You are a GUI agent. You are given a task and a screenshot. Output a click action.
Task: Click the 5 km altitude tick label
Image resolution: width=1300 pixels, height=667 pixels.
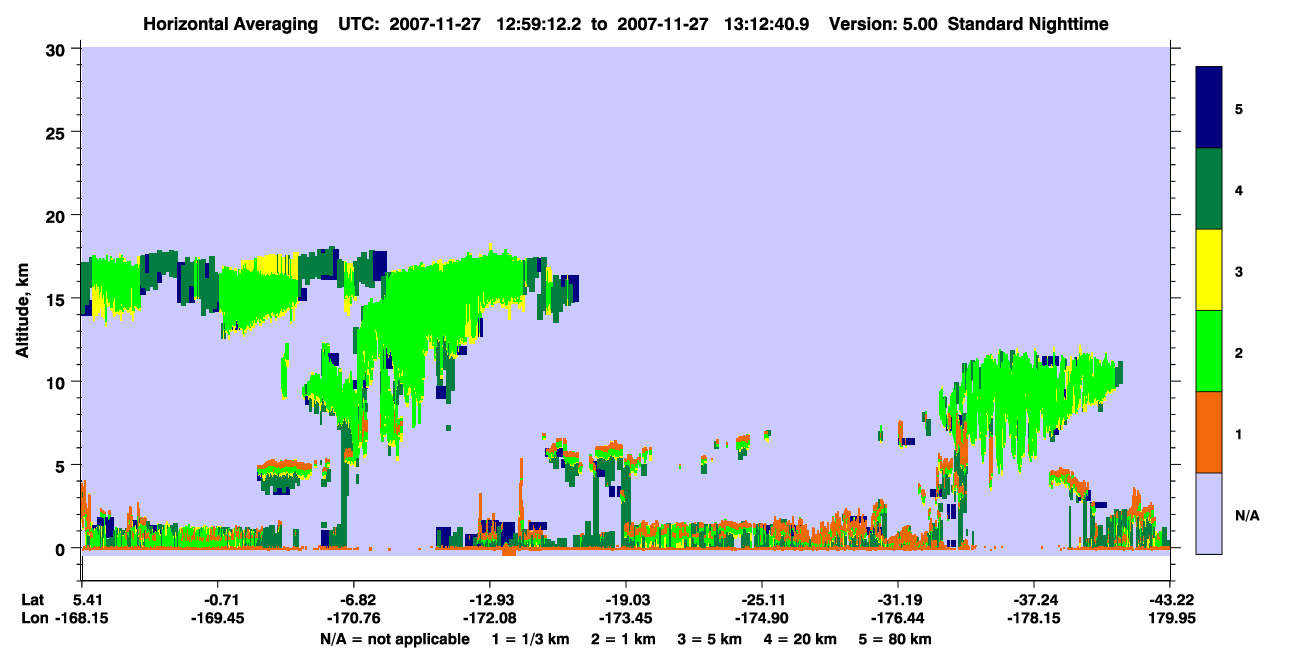point(63,465)
